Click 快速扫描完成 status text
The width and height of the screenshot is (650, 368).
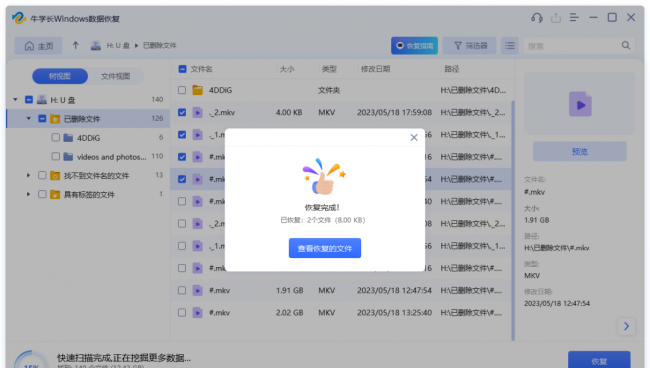(x=124, y=358)
